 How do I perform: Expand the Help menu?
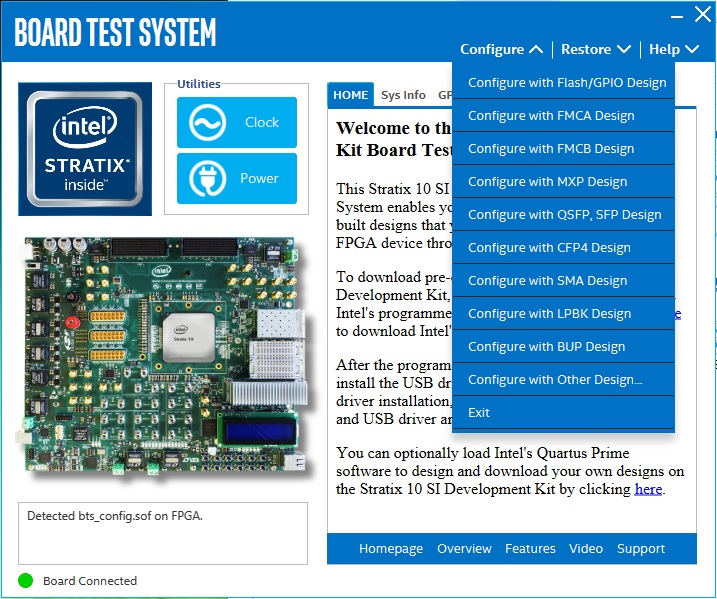(x=674, y=49)
